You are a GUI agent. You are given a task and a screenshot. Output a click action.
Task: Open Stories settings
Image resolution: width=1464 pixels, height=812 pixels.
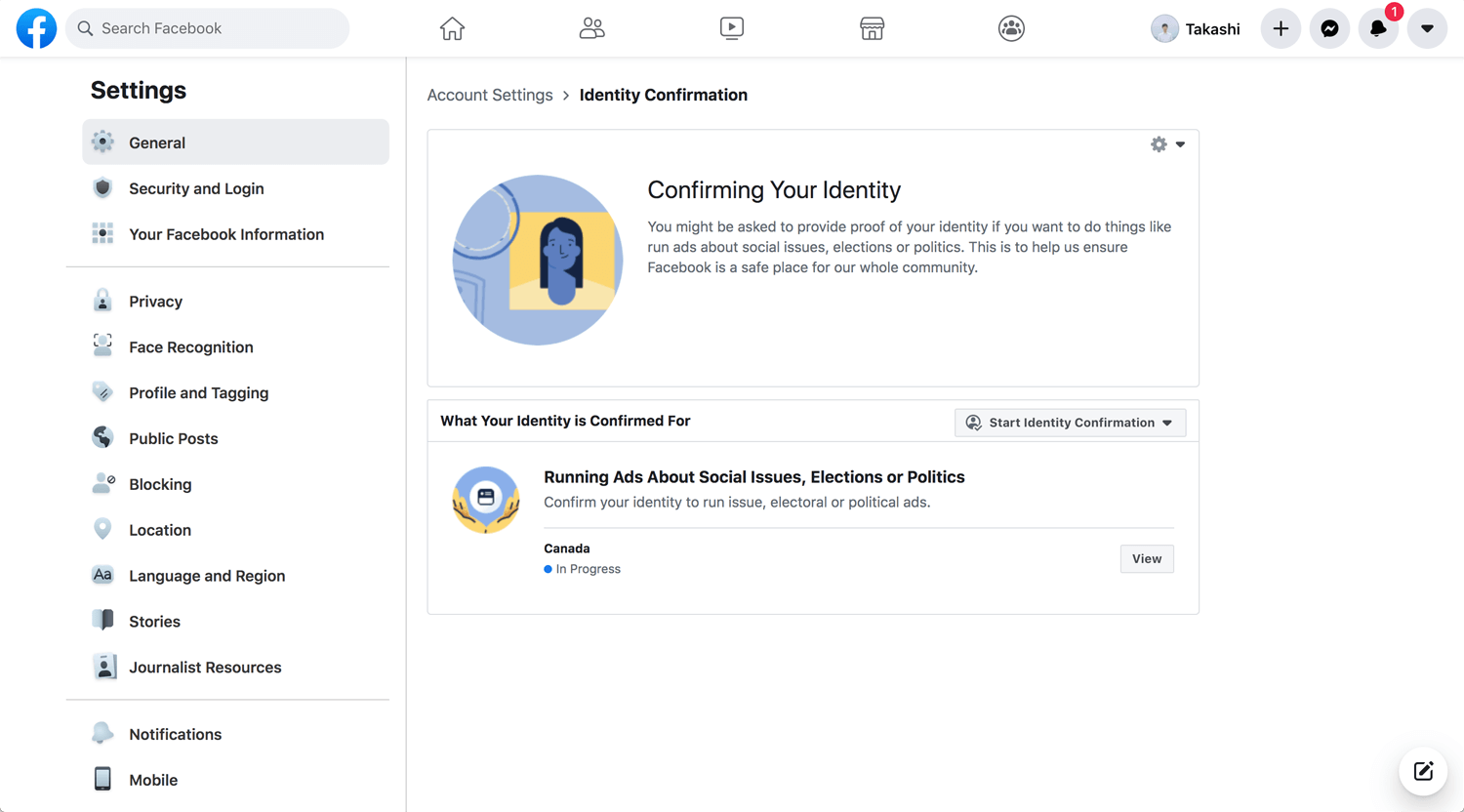[236, 622]
